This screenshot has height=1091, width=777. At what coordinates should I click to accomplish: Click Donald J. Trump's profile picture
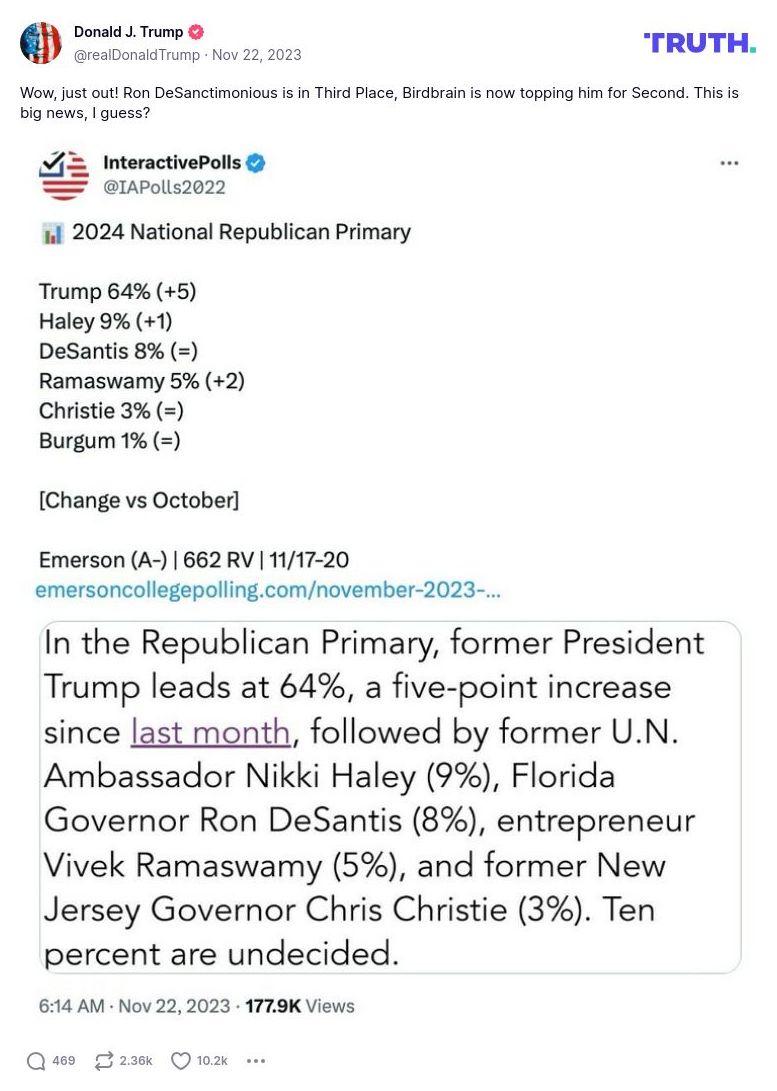click(41, 42)
